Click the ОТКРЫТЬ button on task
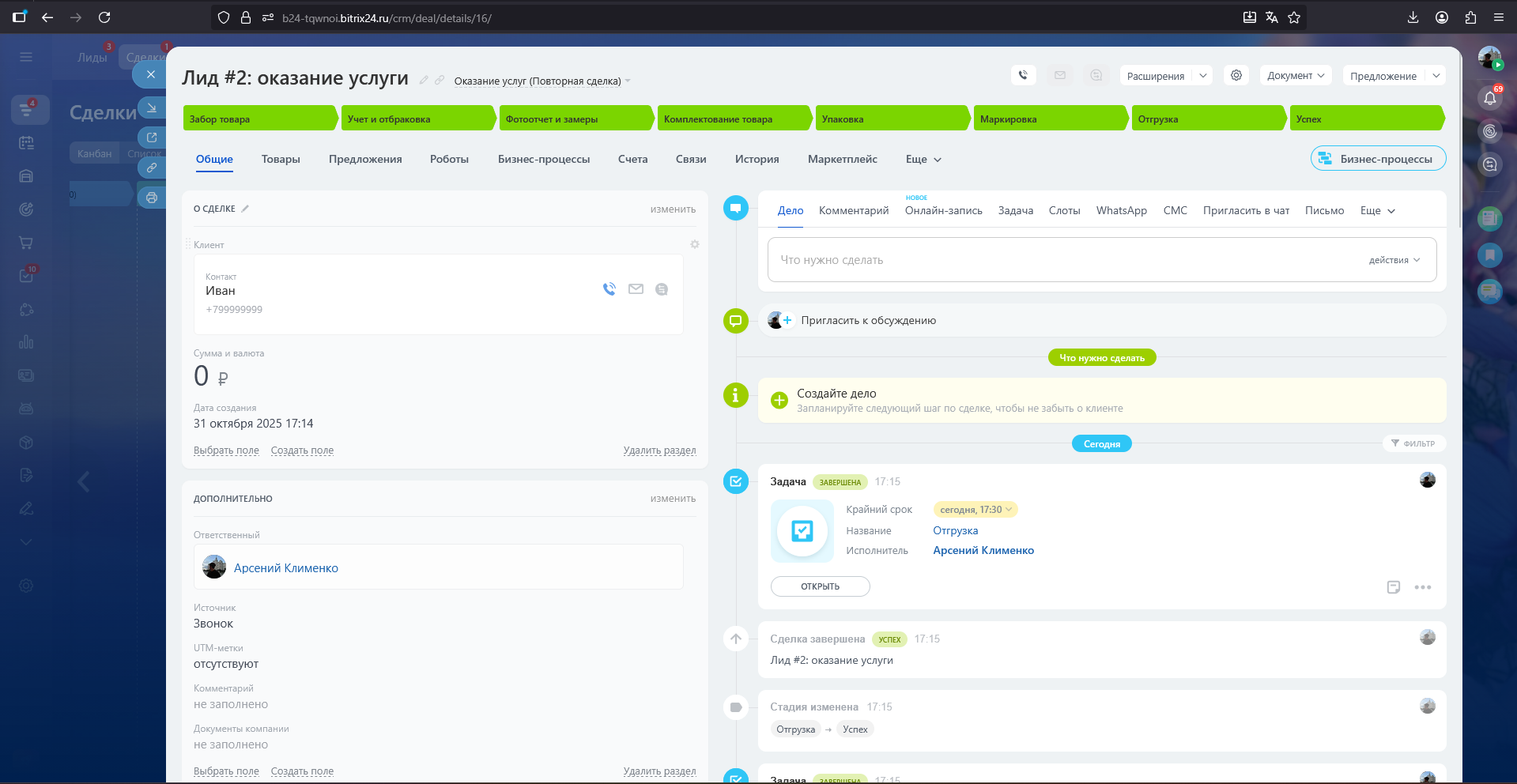Screen dimensions: 1517x784 [820, 586]
